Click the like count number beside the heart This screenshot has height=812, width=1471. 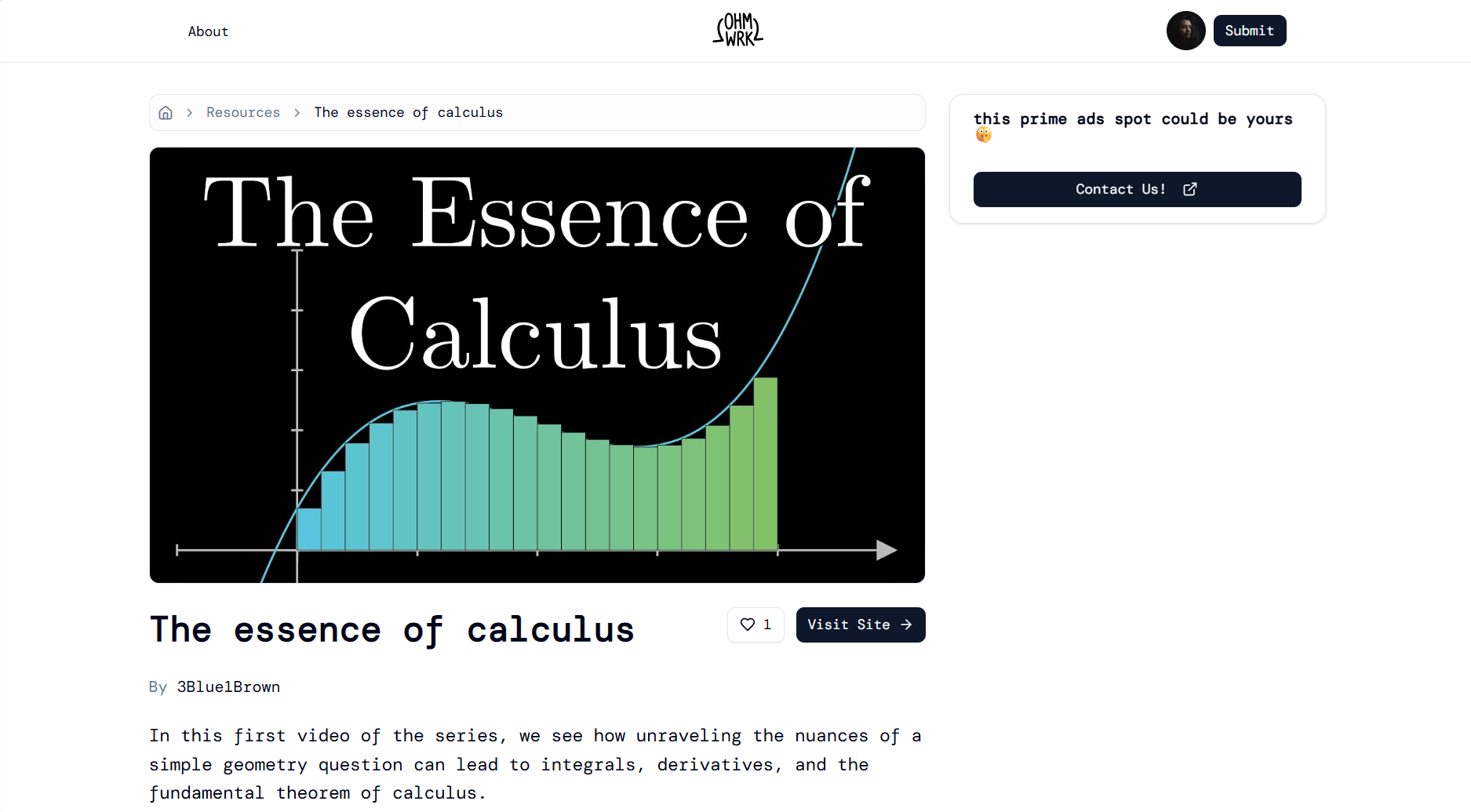767,624
